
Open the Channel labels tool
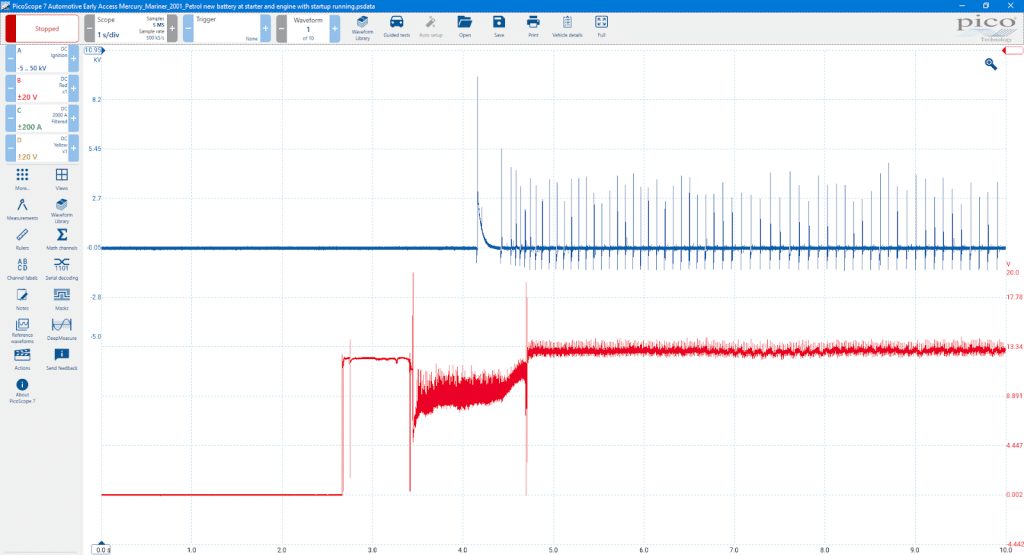click(22, 269)
